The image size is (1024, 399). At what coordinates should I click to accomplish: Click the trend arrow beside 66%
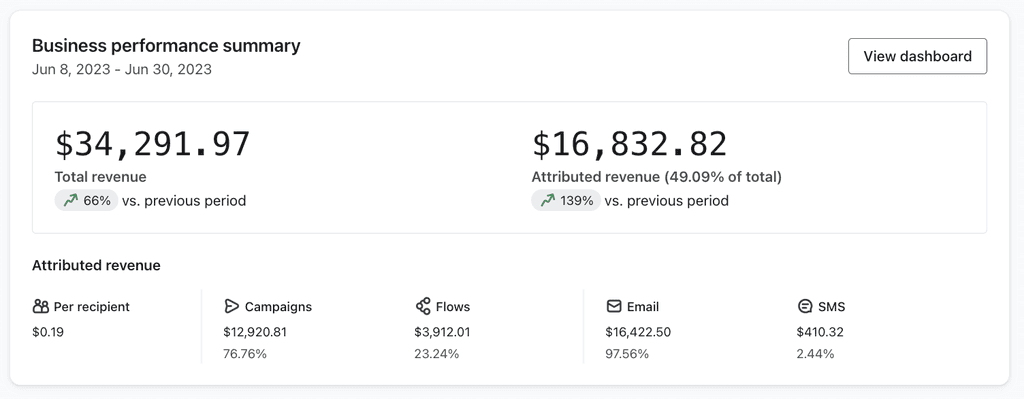coord(71,200)
